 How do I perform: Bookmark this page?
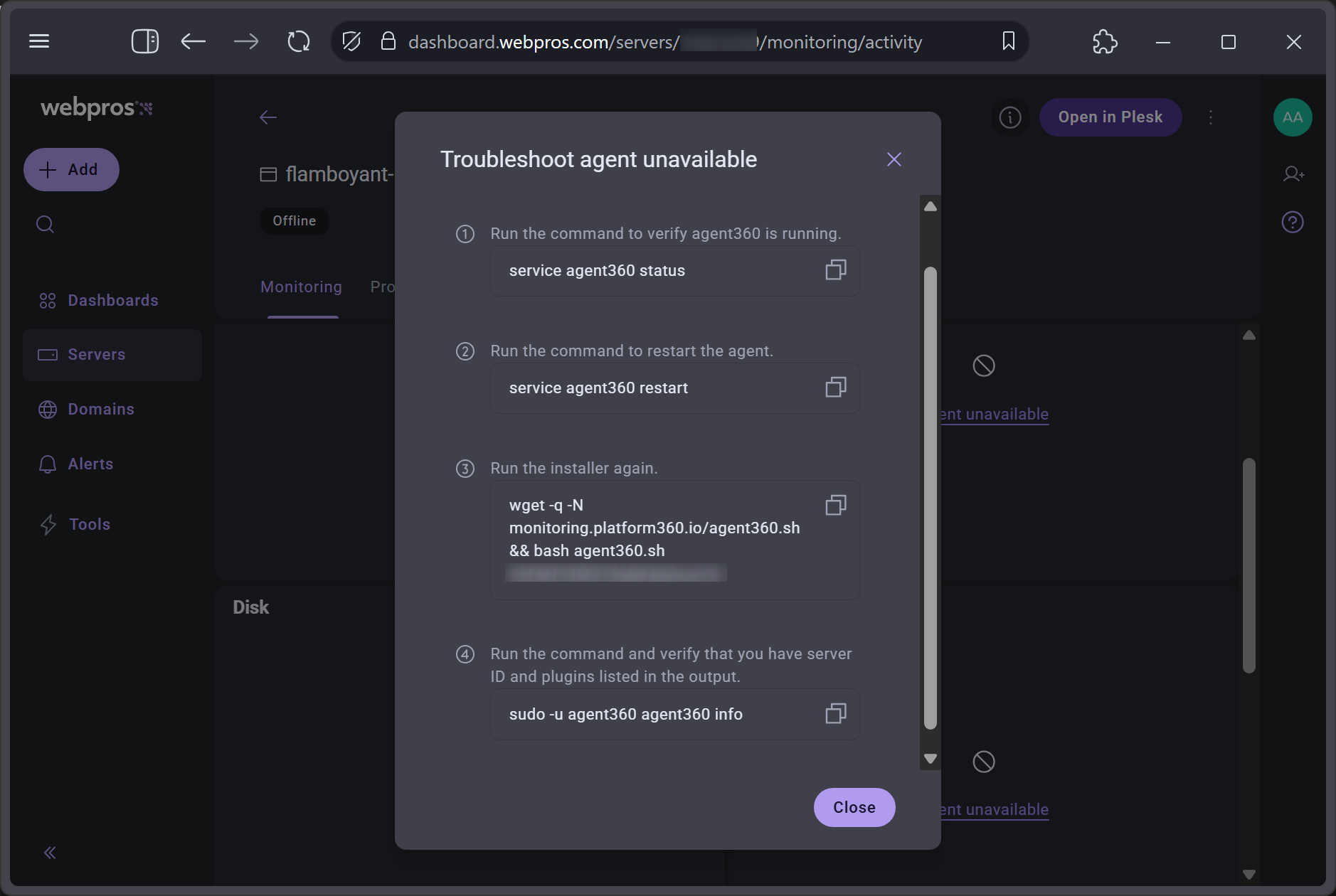coord(1008,41)
